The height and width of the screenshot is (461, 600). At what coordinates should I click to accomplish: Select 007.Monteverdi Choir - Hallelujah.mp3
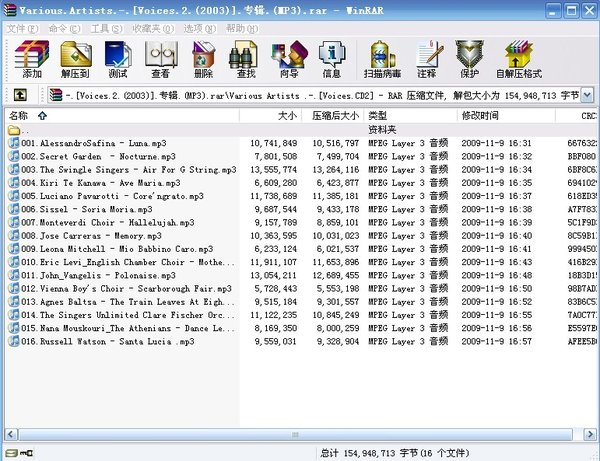[108, 222]
